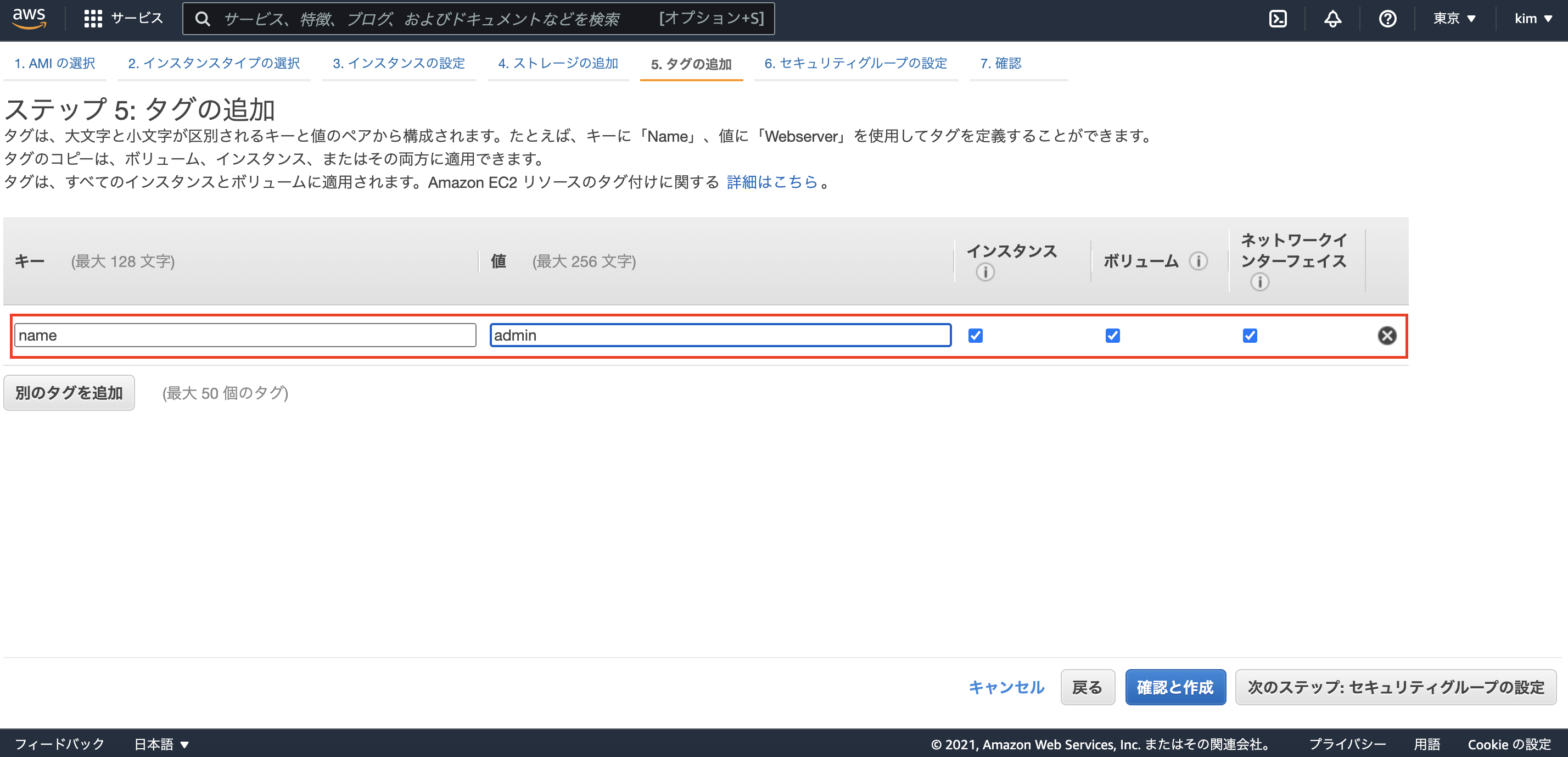This screenshot has height=757, width=1568.
Task: Uncheck the network interface checkbox for name tag
Action: pyautogui.click(x=1250, y=336)
